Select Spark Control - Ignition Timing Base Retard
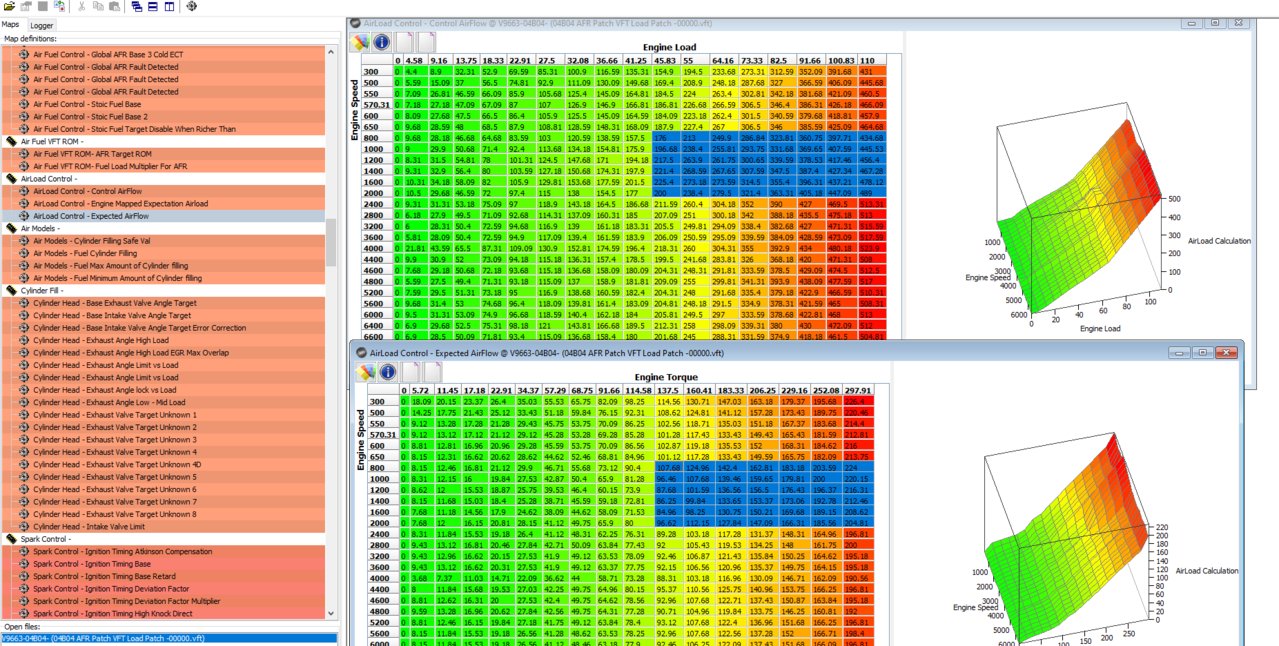The image size is (1279, 646). coord(163,576)
